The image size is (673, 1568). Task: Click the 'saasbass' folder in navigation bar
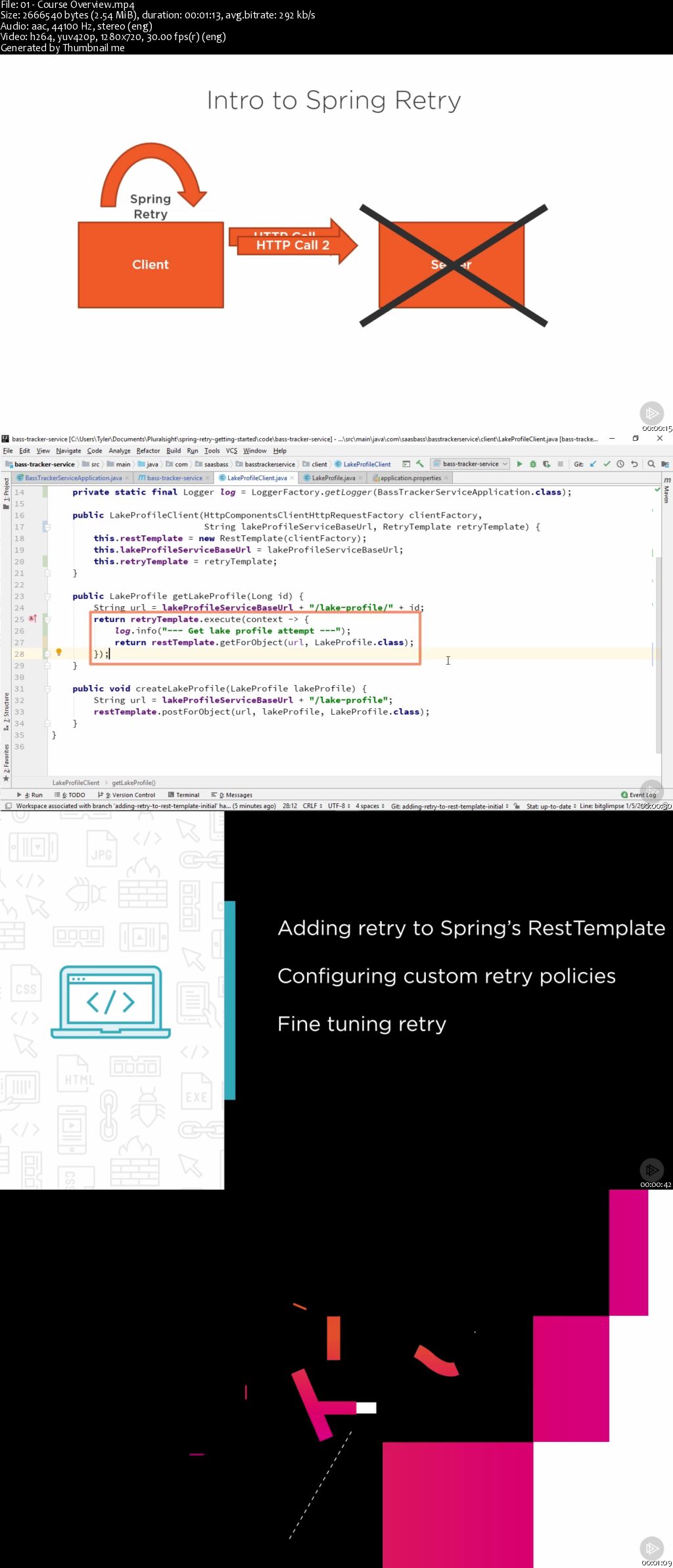[212, 464]
